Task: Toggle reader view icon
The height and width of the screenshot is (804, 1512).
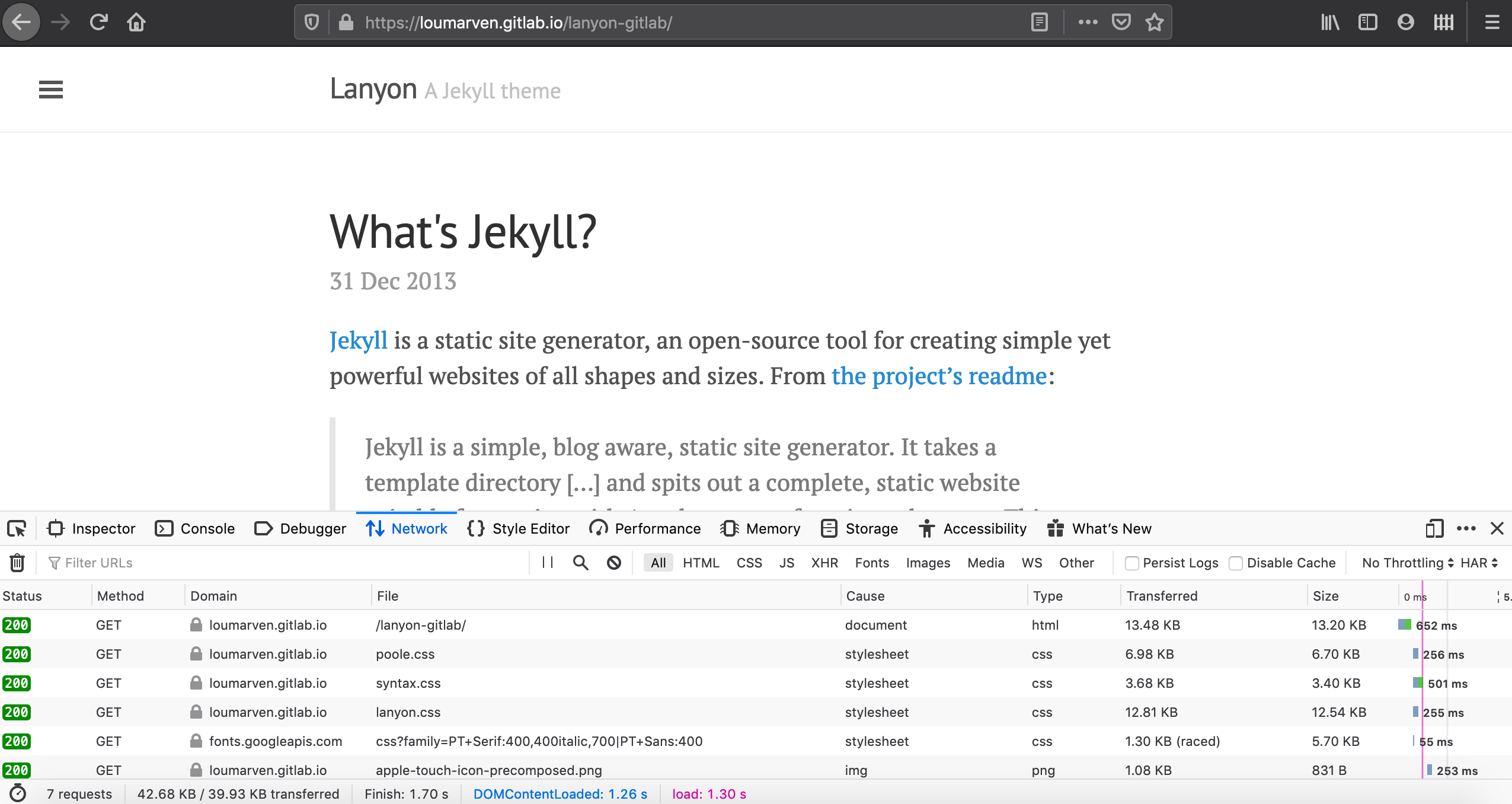Action: tap(1040, 23)
